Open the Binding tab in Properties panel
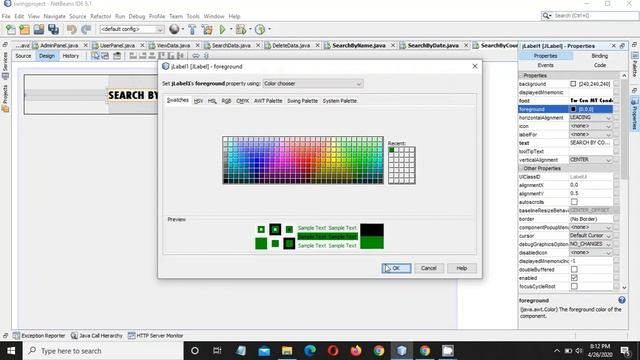This screenshot has width=640, height=360. [x=600, y=56]
